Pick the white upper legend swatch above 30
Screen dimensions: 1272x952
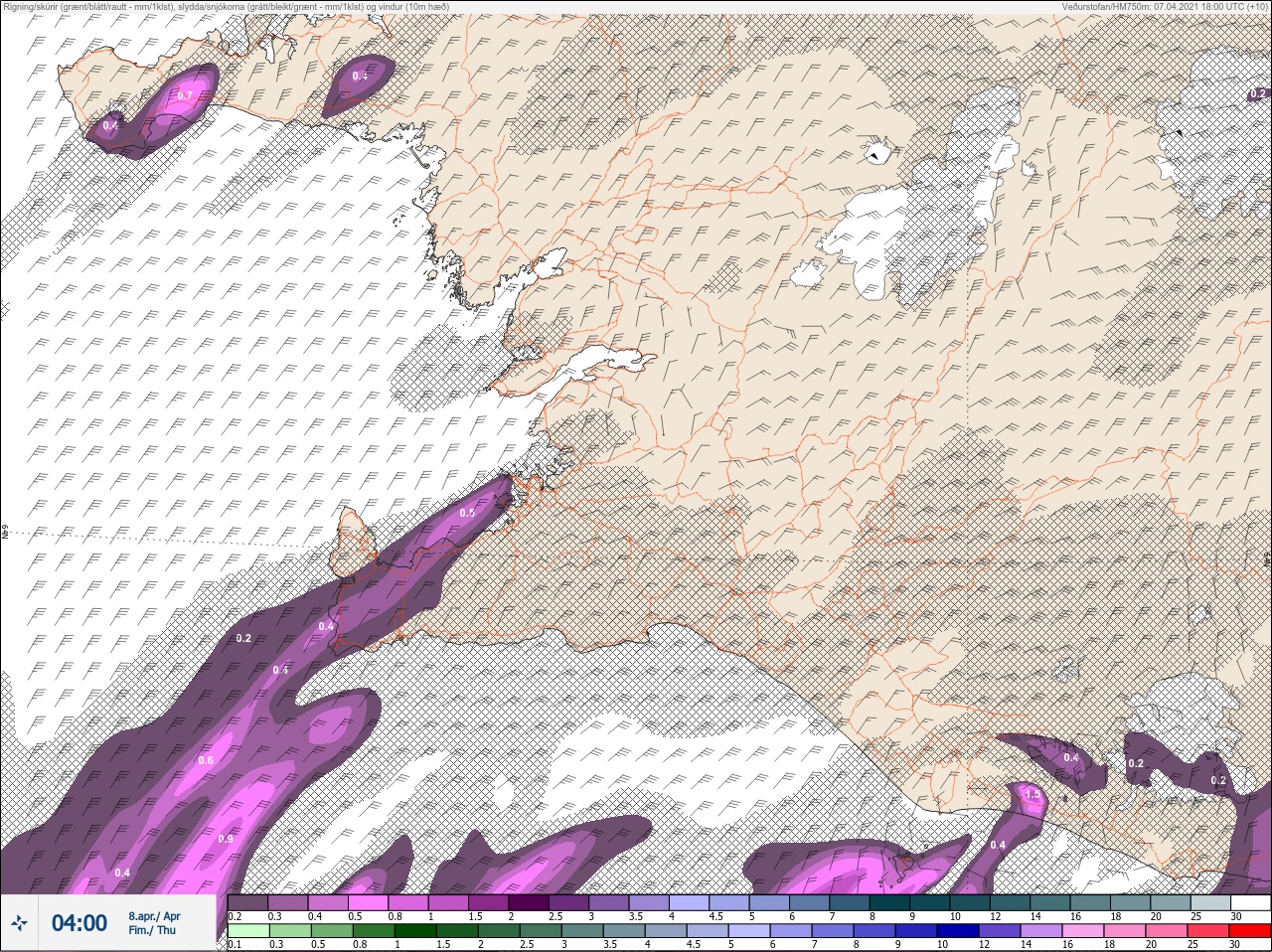(x=1253, y=903)
